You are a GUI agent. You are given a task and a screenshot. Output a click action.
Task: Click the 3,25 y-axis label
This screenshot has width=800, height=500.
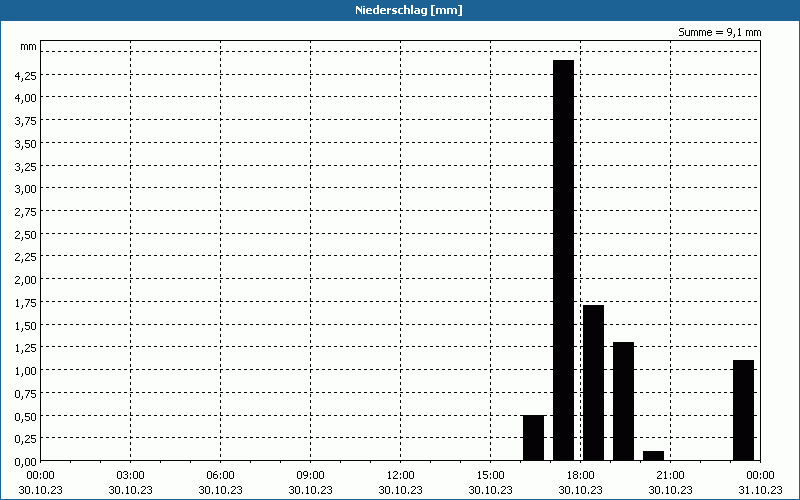(x=26, y=166)
